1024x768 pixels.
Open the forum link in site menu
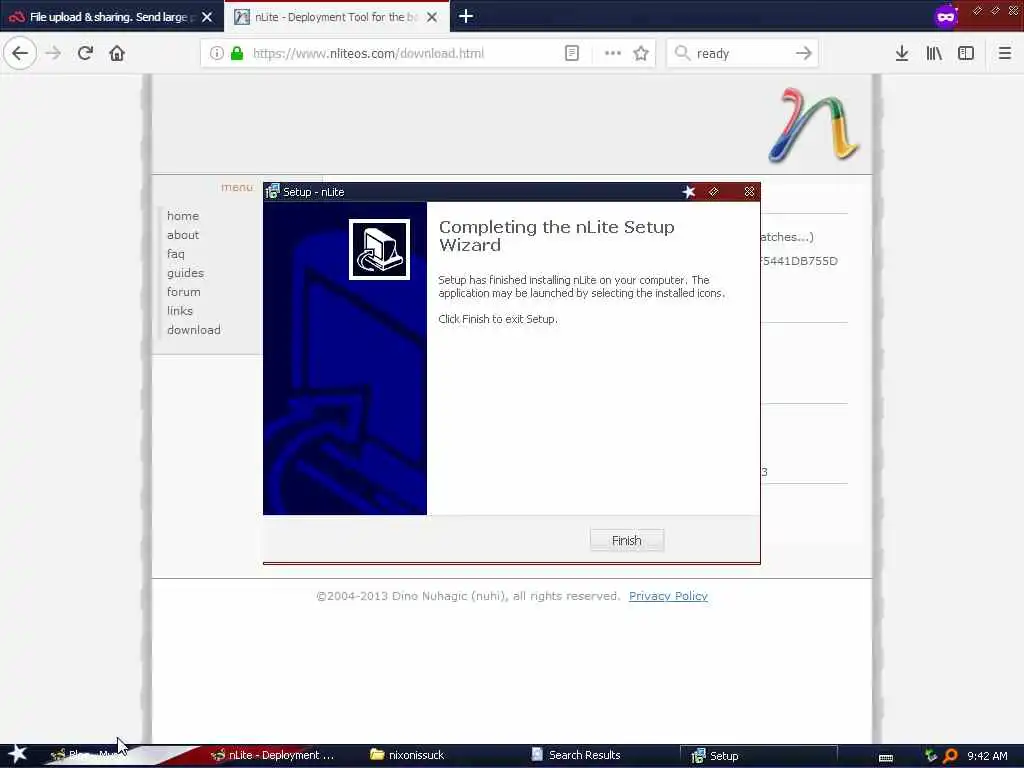pos(184,291)
